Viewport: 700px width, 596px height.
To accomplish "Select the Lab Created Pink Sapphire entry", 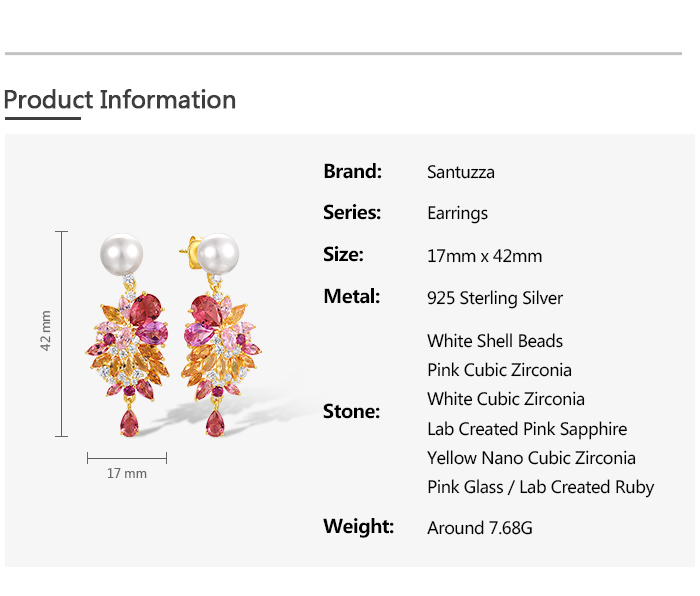I will 526,429.
